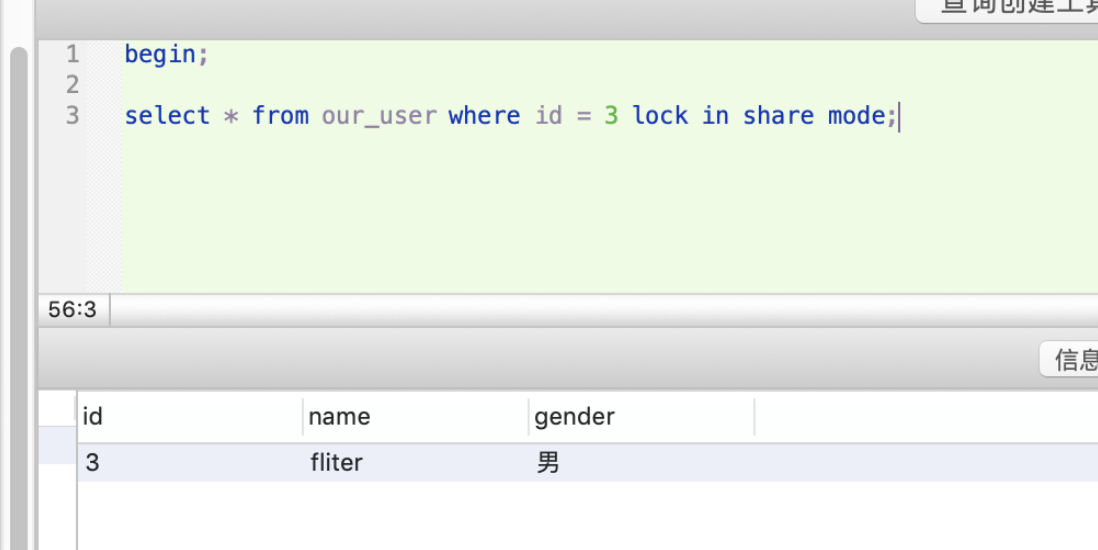Viewport: 1098px width, 550px height.
Task: Click the where keyword in the query
Action: [484, 116]
